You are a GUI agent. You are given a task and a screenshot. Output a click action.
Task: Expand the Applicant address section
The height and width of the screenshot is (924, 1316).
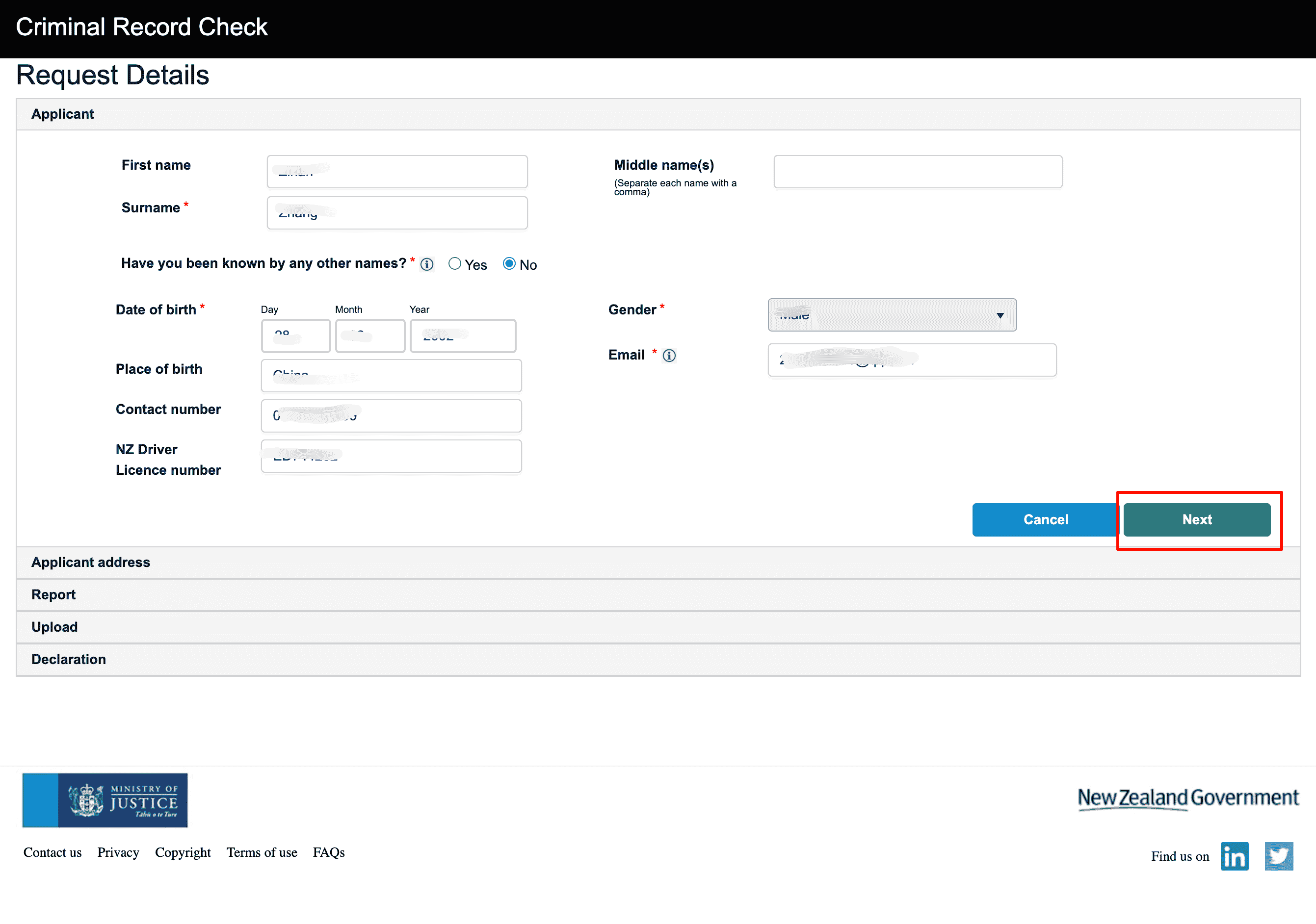pyautogui.click(x=91, y=562)
